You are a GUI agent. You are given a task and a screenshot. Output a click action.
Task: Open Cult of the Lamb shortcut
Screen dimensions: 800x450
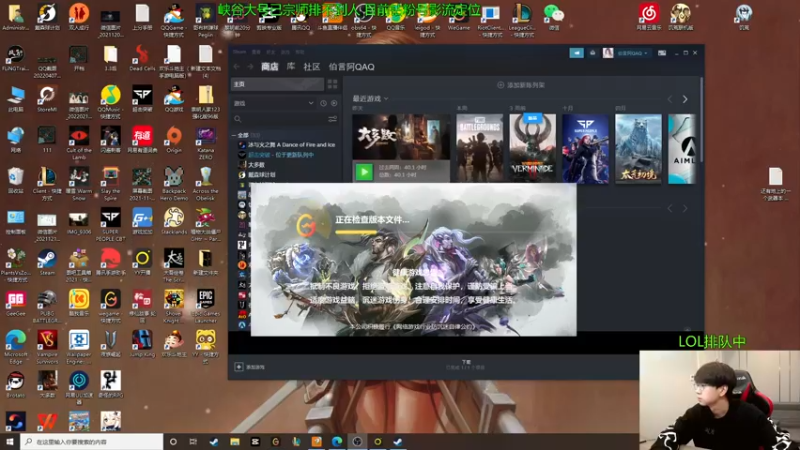(79, 143)
